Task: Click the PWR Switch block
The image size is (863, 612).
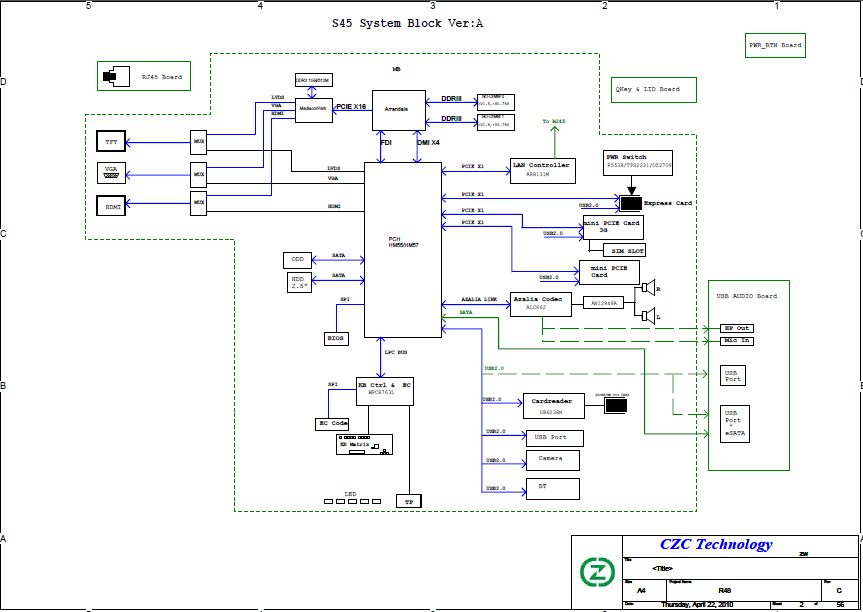Action: tap(638, 163)
